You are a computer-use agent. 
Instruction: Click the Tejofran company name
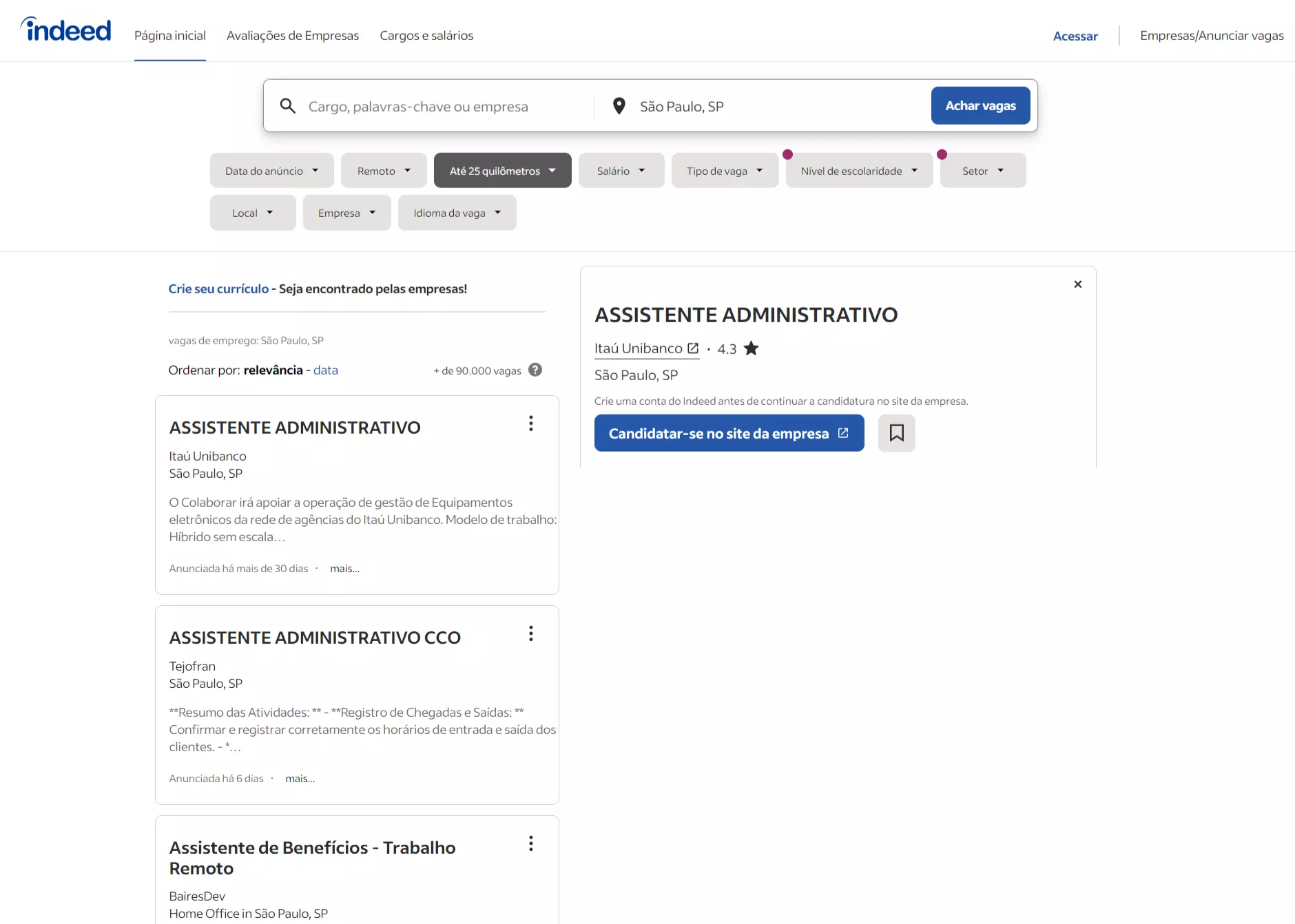pyautogui.click(x=192, y=666)
